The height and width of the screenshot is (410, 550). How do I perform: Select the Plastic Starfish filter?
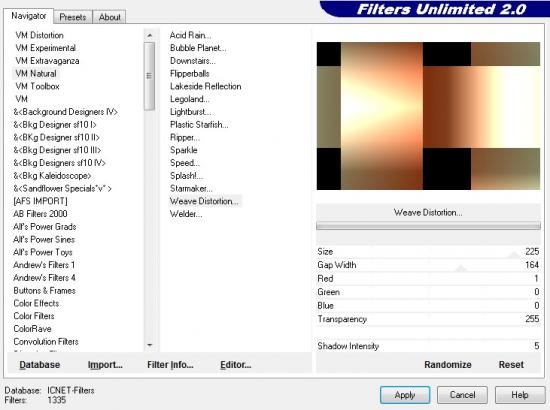pos(199,125)
